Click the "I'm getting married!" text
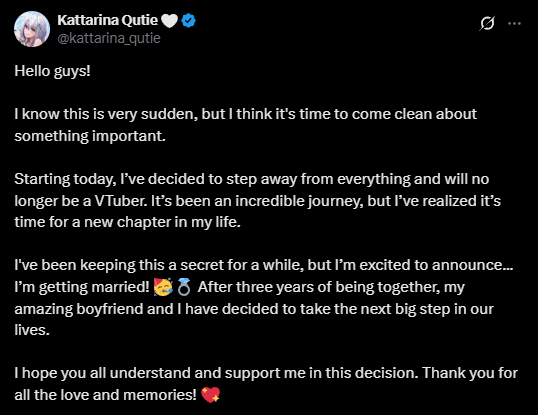This screenshot has width=538, height=415. pyautogui.click(x=82, y=287)
